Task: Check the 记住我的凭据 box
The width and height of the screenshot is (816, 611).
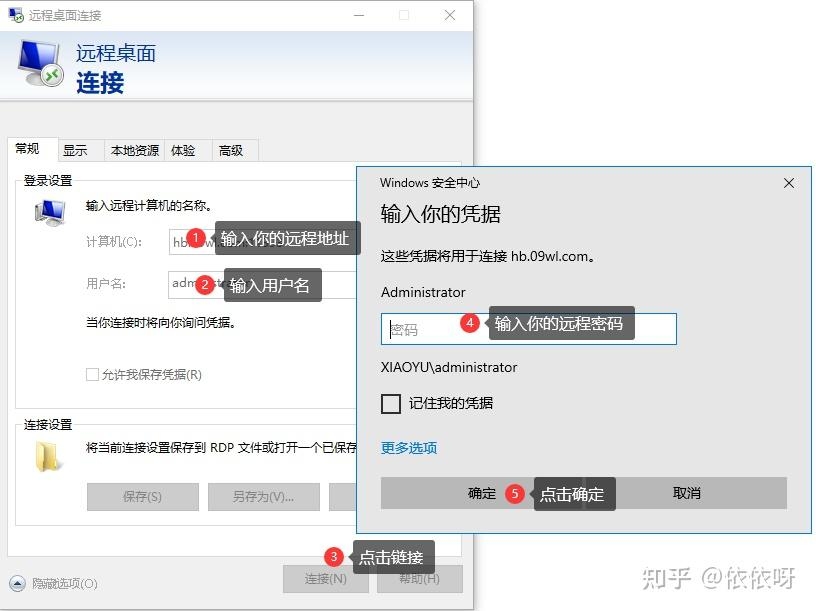Action: pyautogui.click(x=391, y=404)
